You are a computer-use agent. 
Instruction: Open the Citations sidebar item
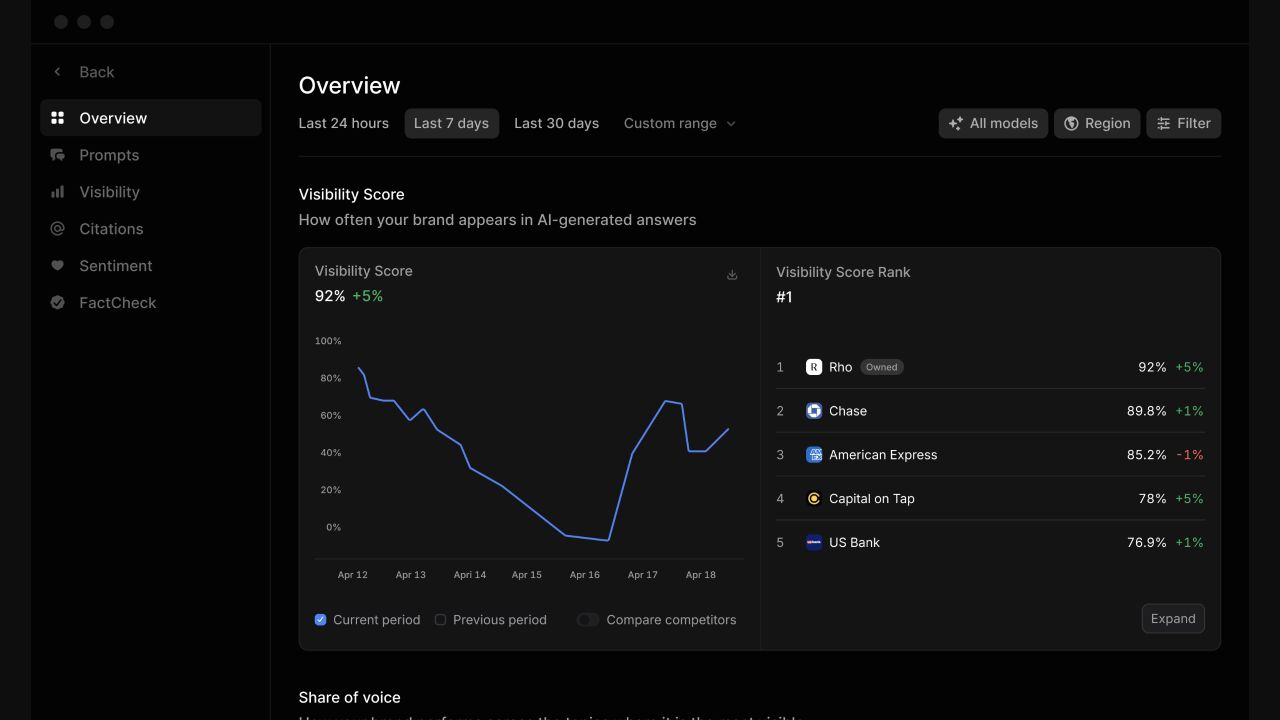click(151, 229)
